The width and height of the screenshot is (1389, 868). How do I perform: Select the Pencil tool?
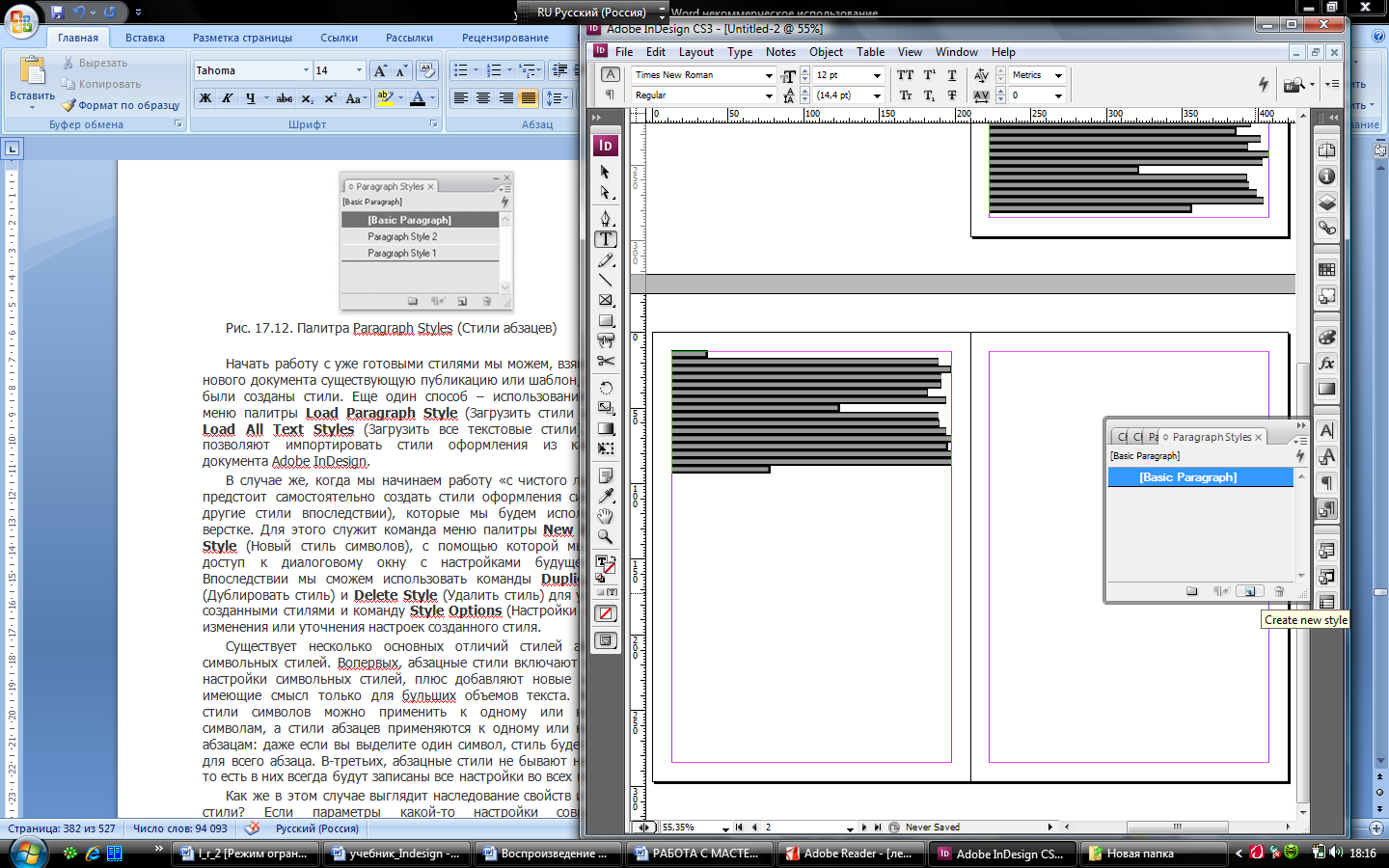point(605,260)
